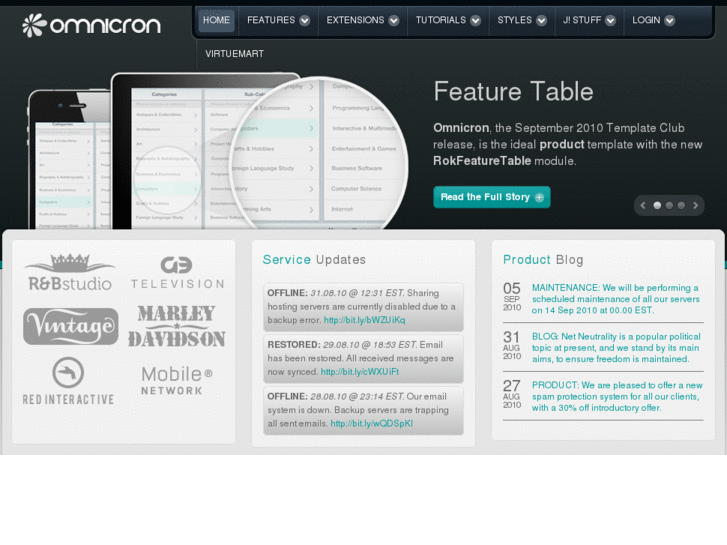The image size is (727, 545).
Task: Select the second slideshow dot
Action: tap(669, 205)
